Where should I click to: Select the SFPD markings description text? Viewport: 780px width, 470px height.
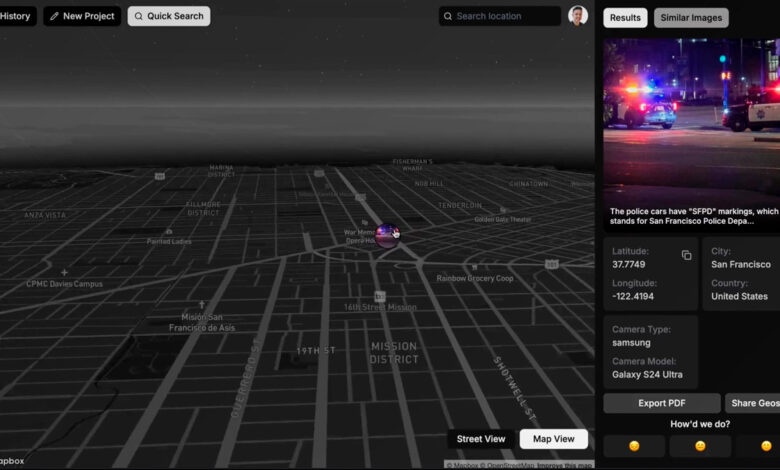click(694, 216)
